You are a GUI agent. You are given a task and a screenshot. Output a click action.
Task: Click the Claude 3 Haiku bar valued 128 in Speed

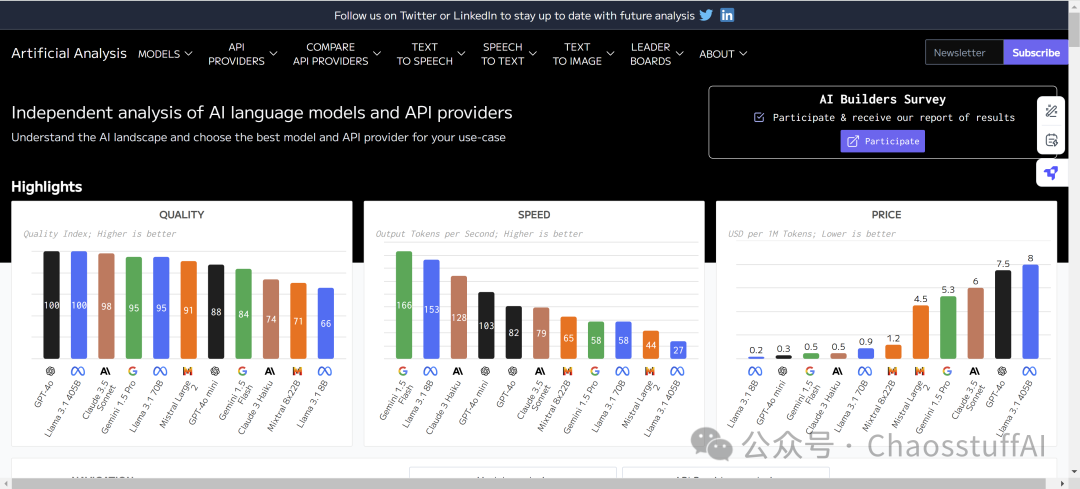(x=459, y=318)
